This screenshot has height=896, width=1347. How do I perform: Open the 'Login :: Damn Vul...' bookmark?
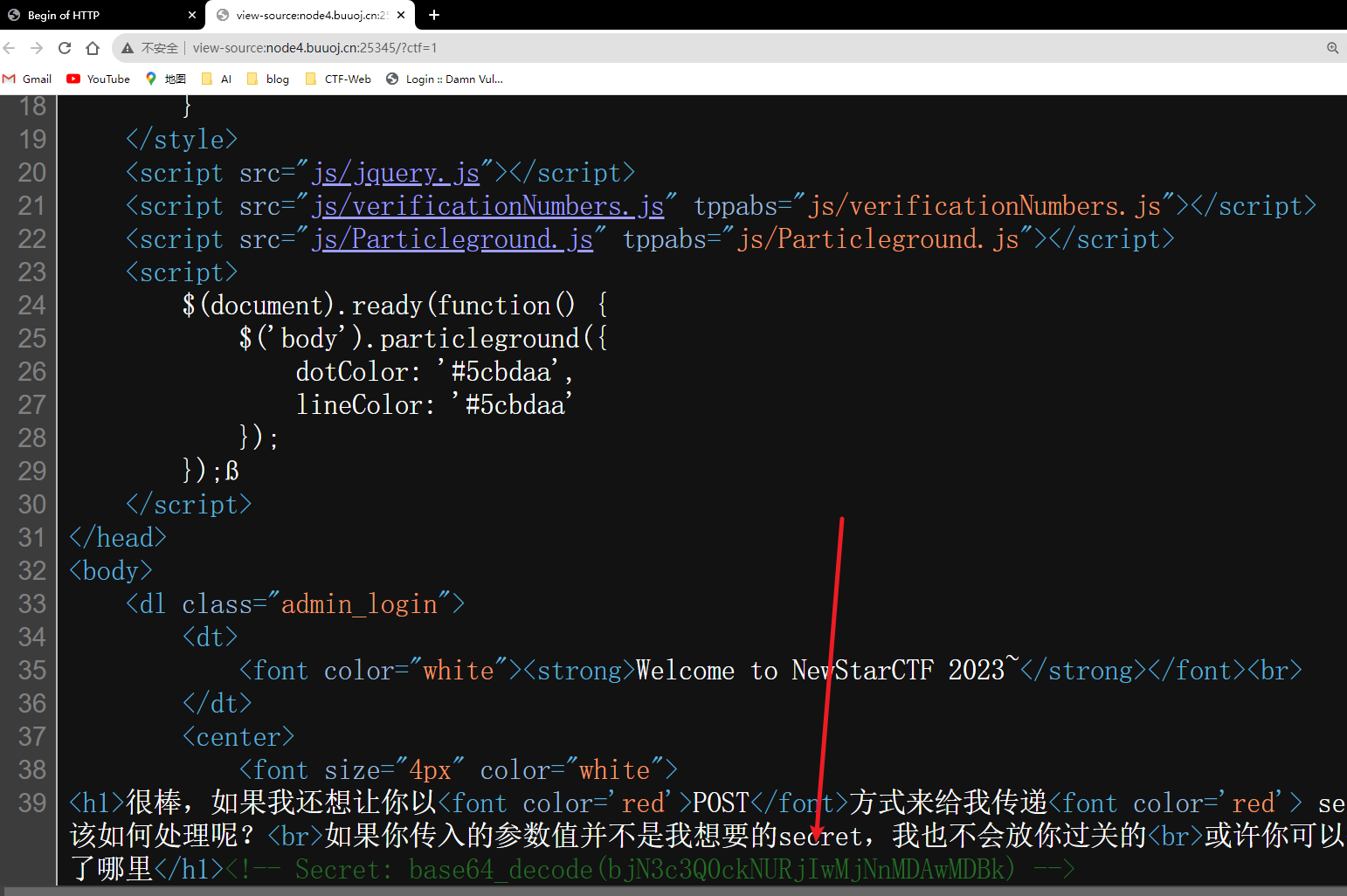445,79
